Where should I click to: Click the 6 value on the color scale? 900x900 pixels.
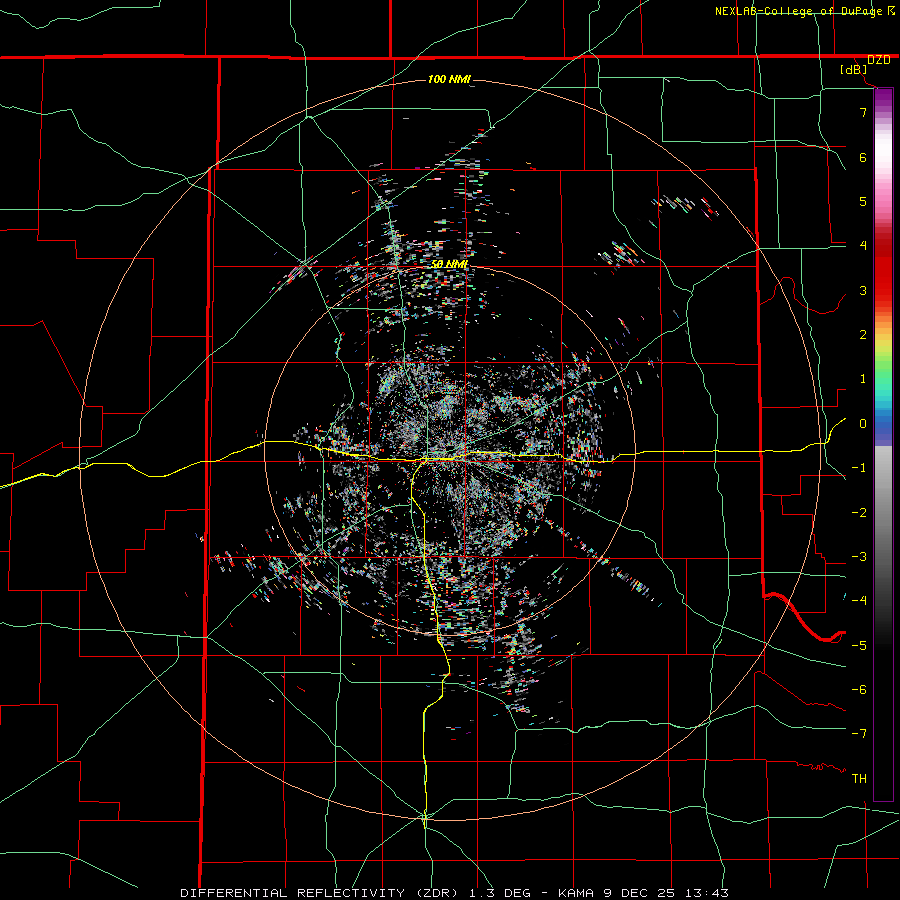pos(863,157)
